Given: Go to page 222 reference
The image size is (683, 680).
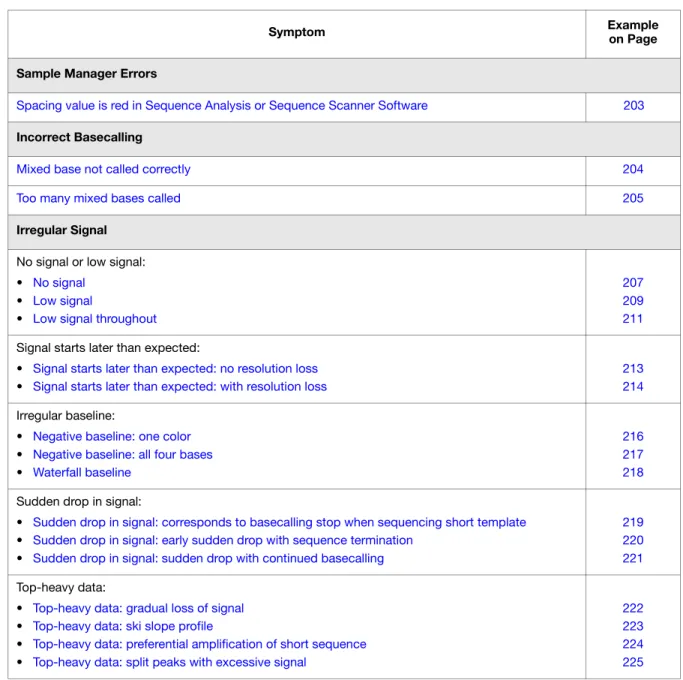Looking at the screenshot, I should [633, 608].
